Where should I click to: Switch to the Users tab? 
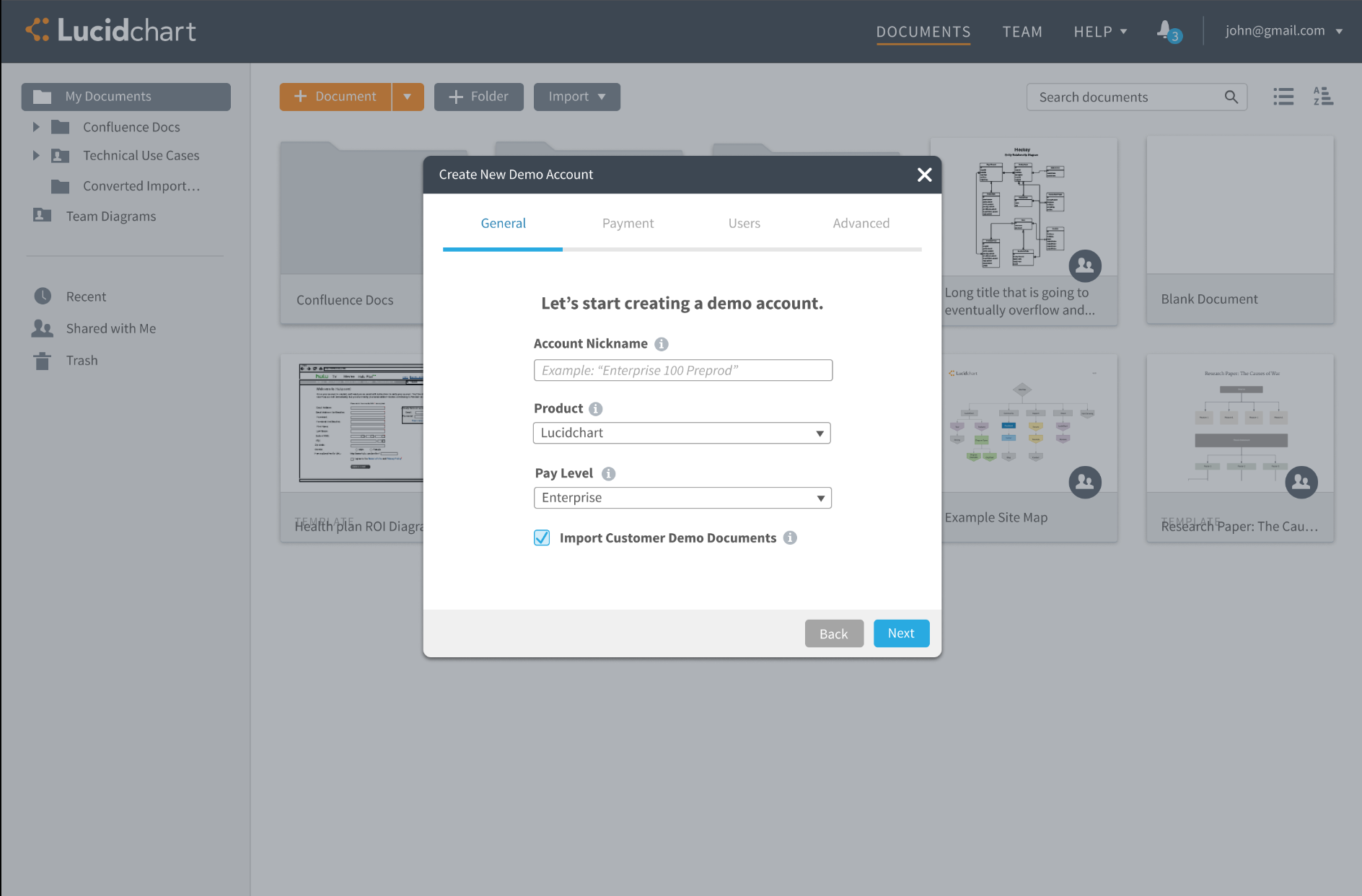click(x=744, y=224)
